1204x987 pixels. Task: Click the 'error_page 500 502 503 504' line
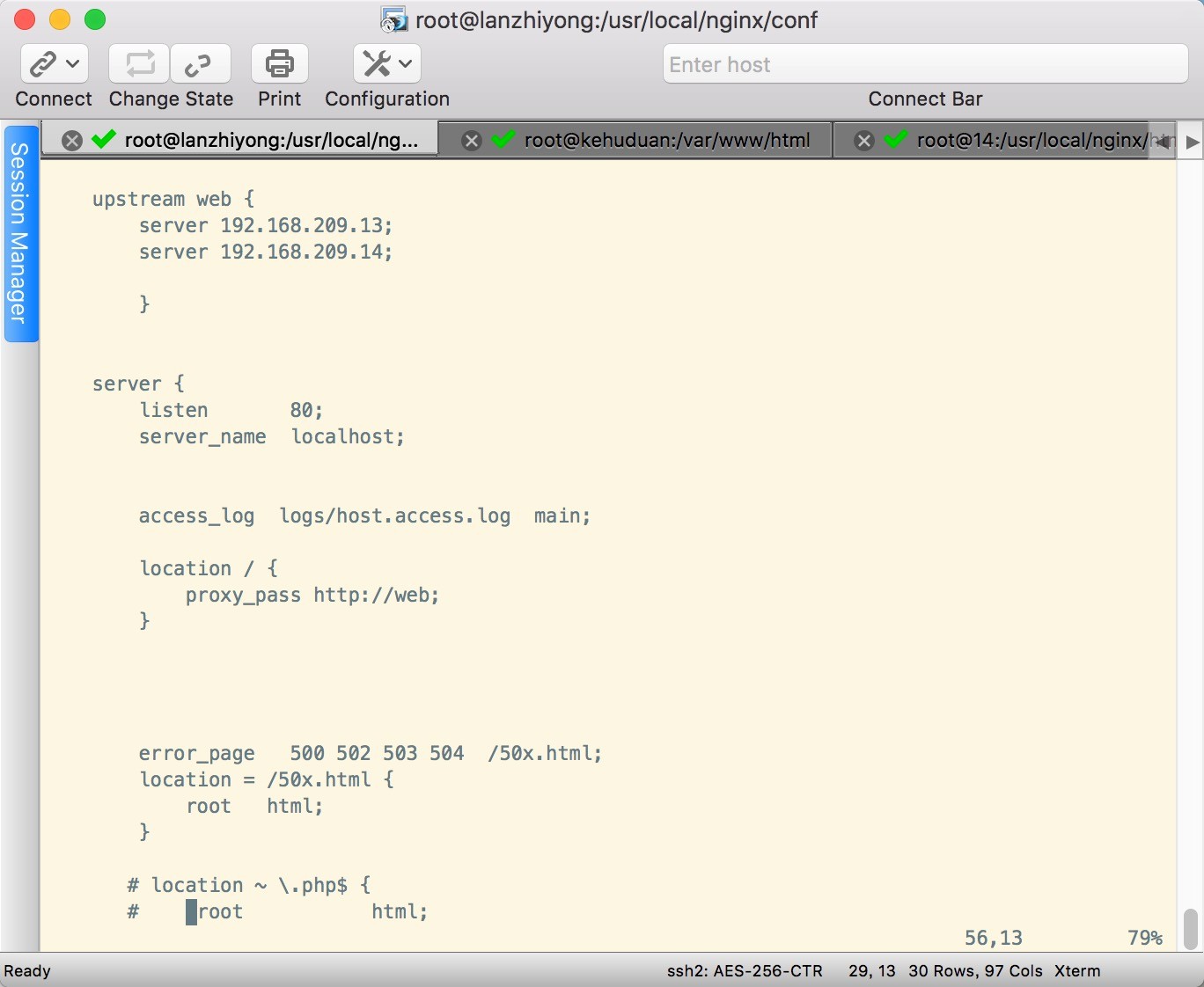pyautogui.click(x=371, y=753)
